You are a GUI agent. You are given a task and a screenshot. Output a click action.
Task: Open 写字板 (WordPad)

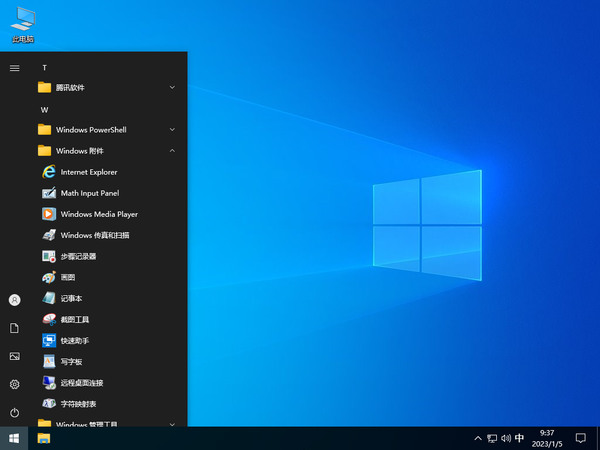click(x=70, y=361)
